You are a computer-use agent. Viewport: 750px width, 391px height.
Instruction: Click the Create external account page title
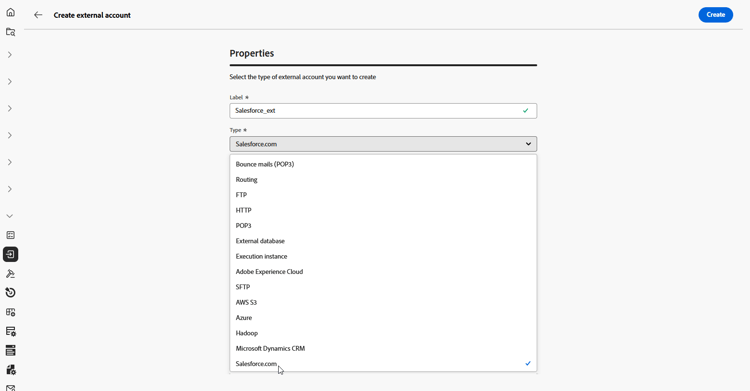(92, 15)
